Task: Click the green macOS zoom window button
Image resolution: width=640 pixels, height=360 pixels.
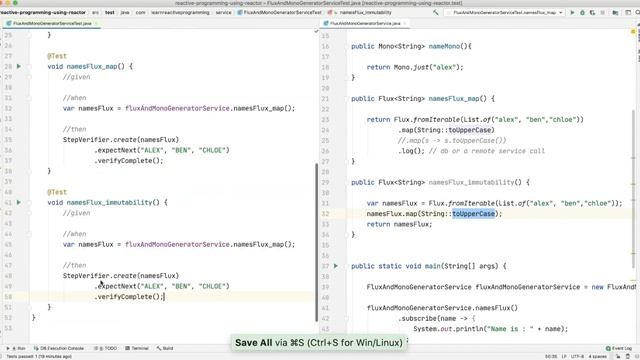Action: [x=15, y=3]
